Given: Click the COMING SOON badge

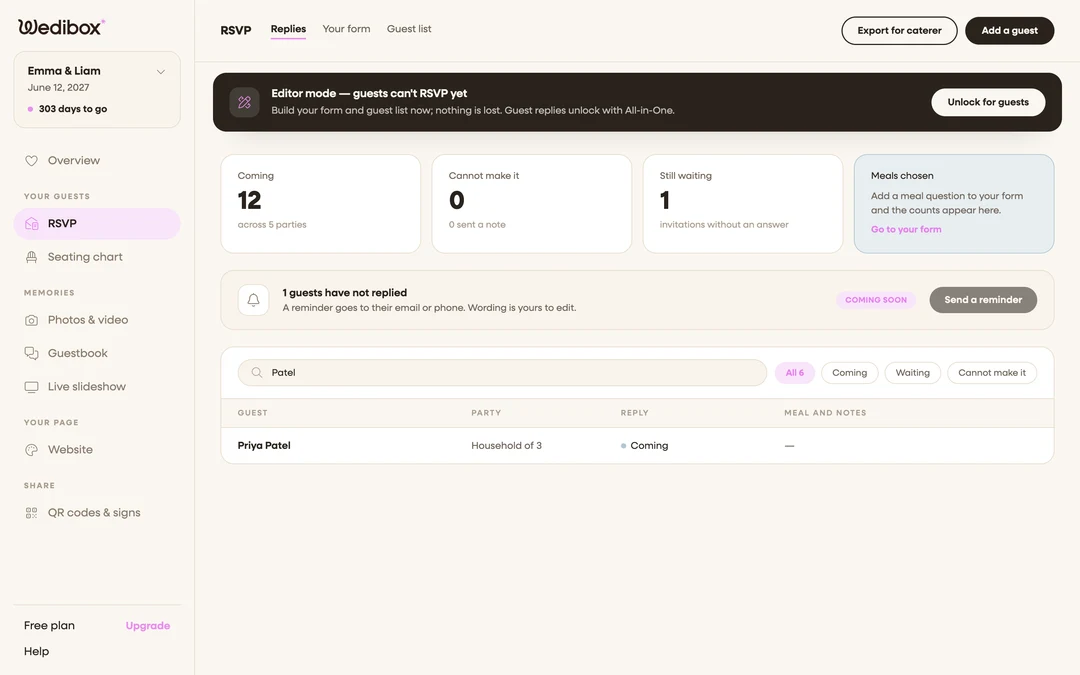Looking at the screenshot, I should [x=875, y=300].
